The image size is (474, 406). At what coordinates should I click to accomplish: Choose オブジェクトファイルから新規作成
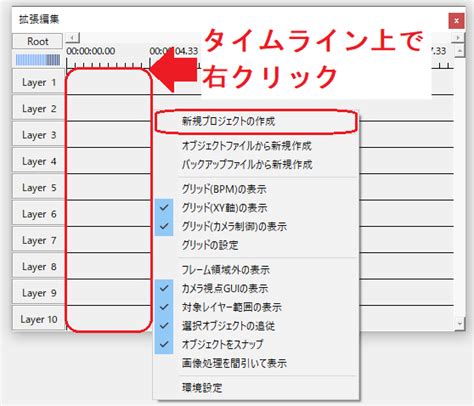256,146
